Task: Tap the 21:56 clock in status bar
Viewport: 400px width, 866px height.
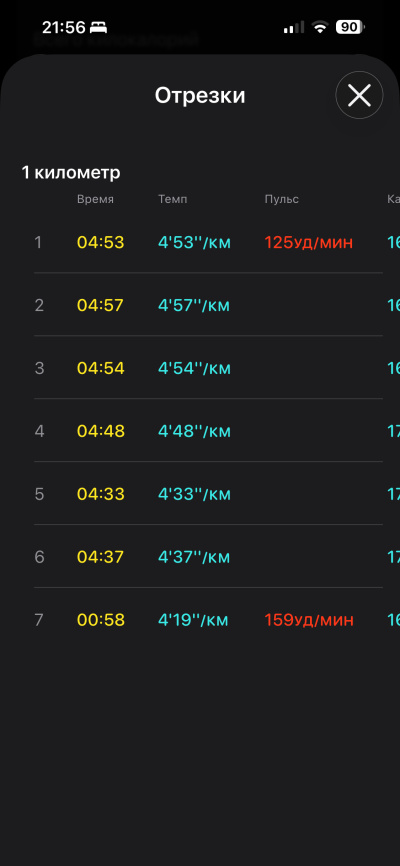Action: pyautogui.click(x=64, y=27)
